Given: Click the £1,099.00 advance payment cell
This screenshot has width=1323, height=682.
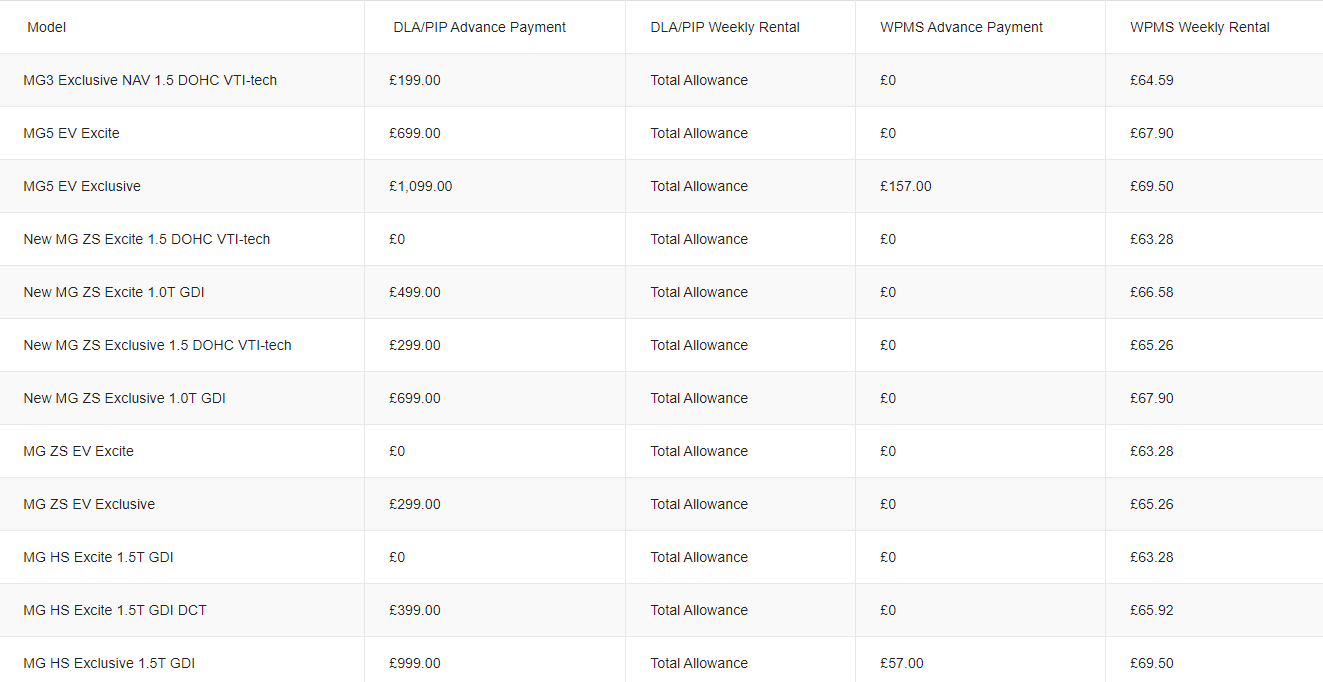Looking at the screenshot, I should [420, 186].
